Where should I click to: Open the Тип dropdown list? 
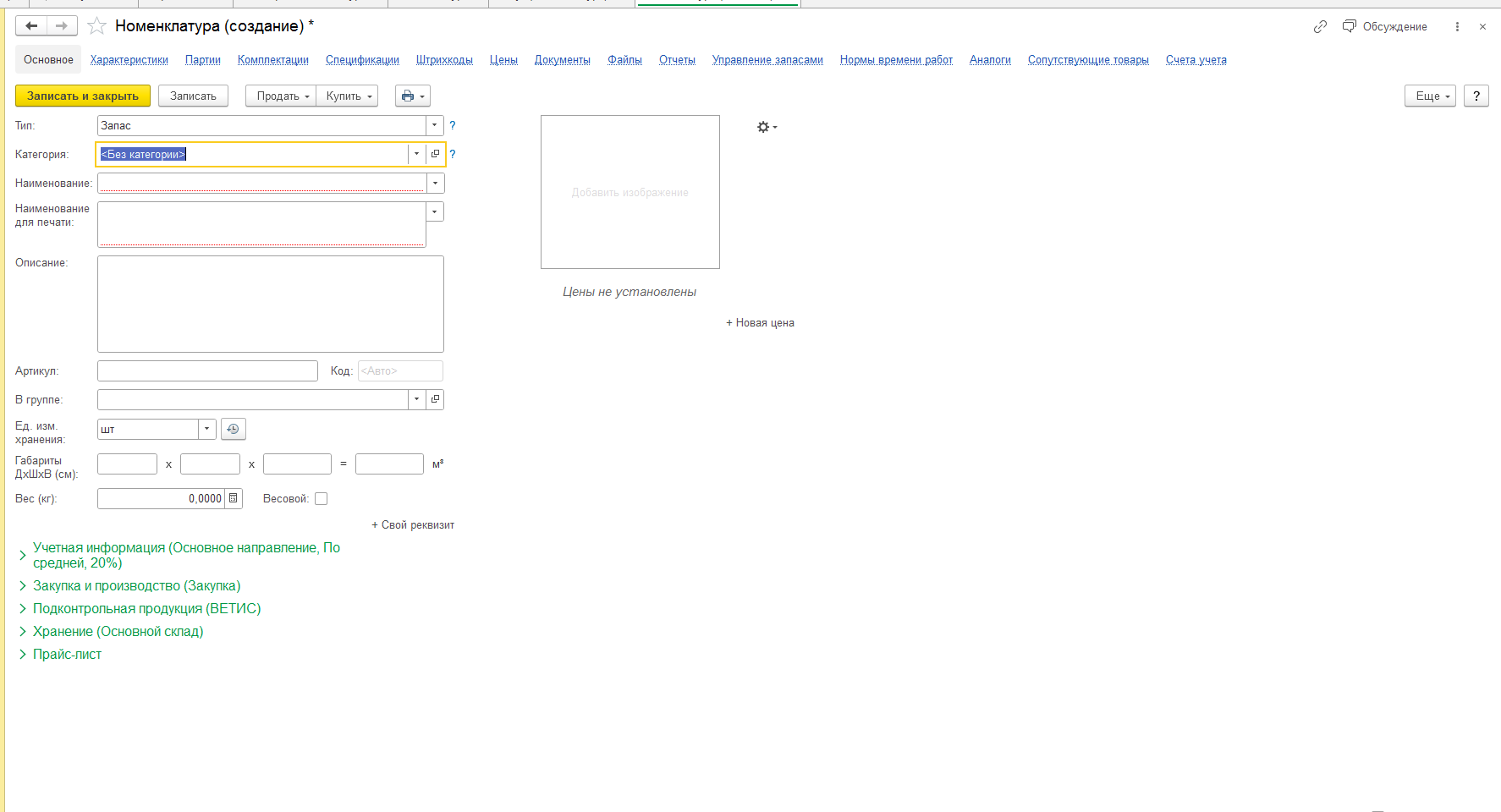click(435, 126)
